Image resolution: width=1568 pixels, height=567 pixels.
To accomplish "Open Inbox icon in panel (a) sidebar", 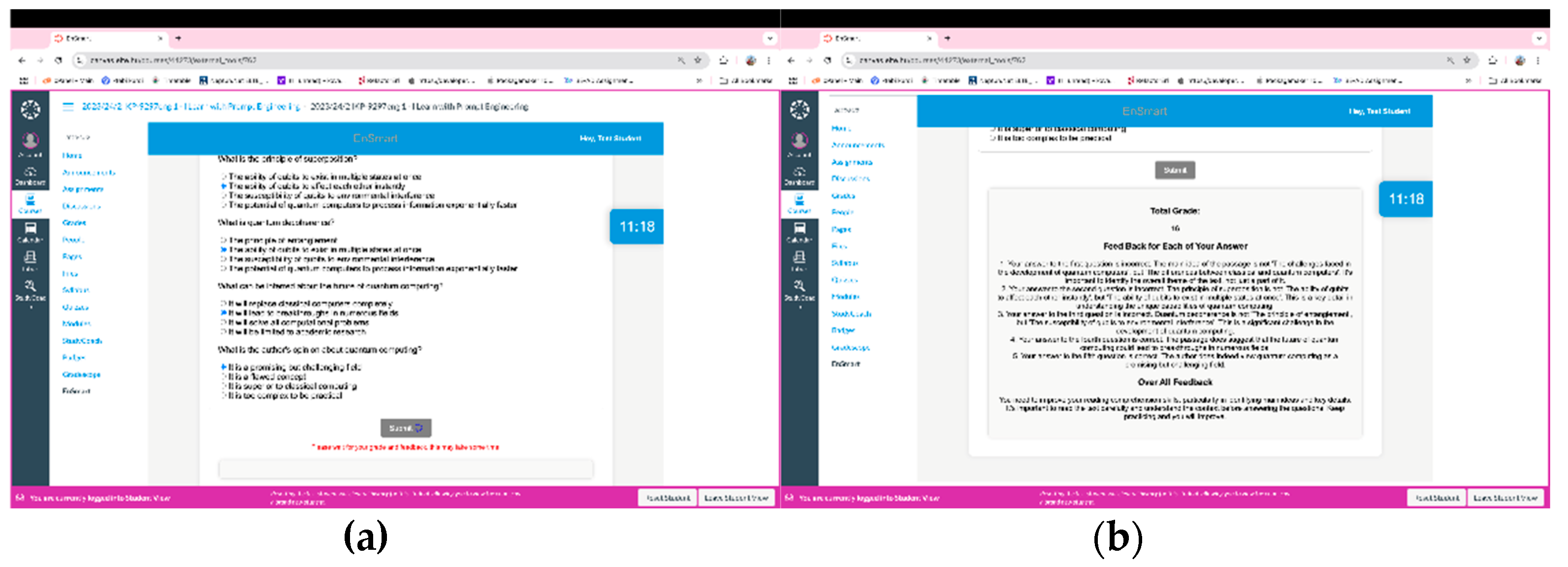I will pyautogui.click(x=30, y=258).
